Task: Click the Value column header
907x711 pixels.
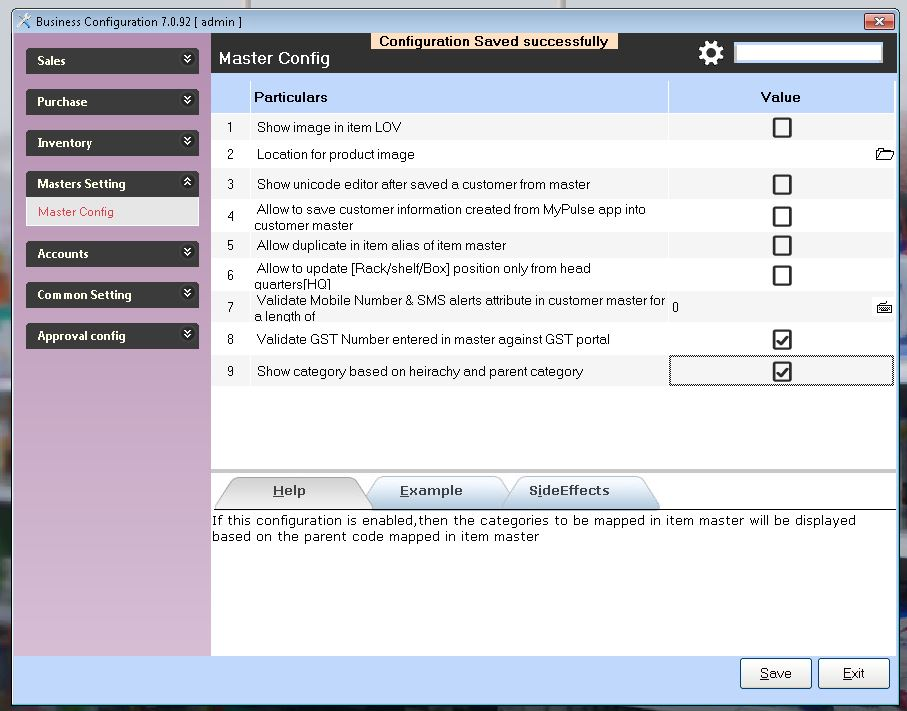Action: click(x=780, y=97)
